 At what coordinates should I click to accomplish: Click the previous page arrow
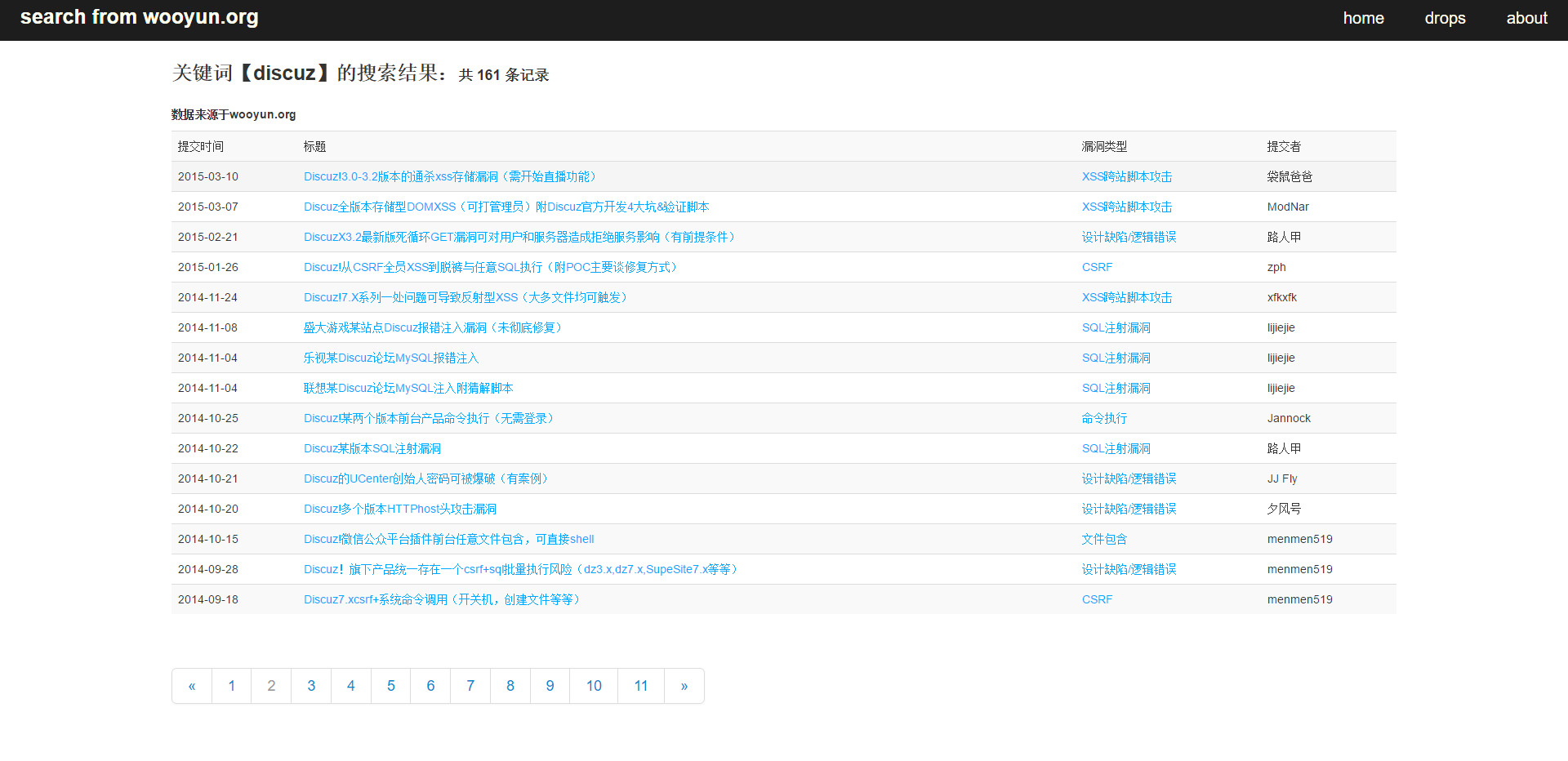tap(191, 686)
